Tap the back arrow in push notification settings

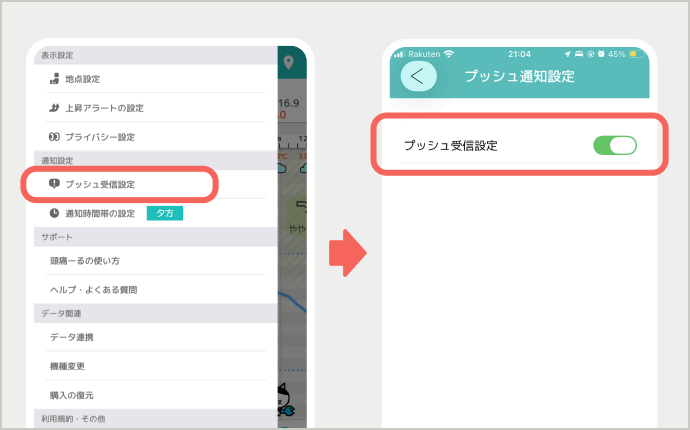pyautogui.click(x=418, y=76)
